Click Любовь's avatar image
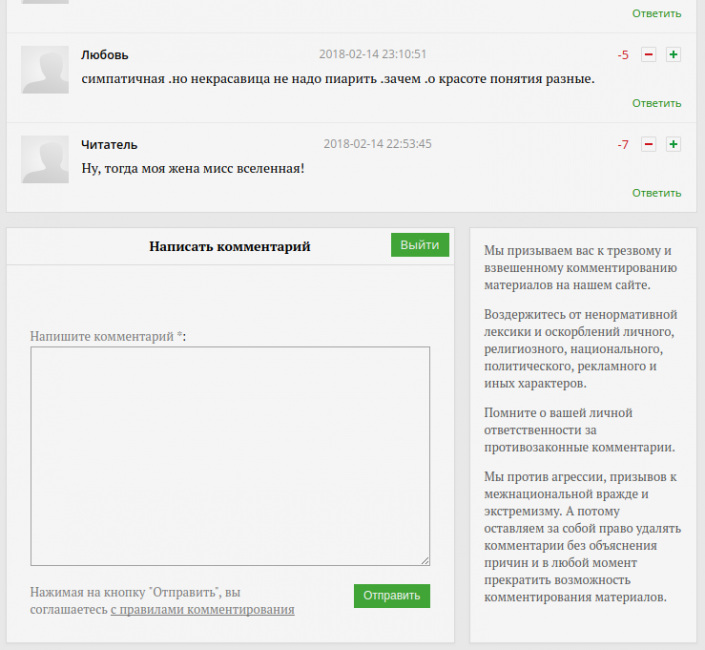705x650 pixels. [x=45, y=70]
